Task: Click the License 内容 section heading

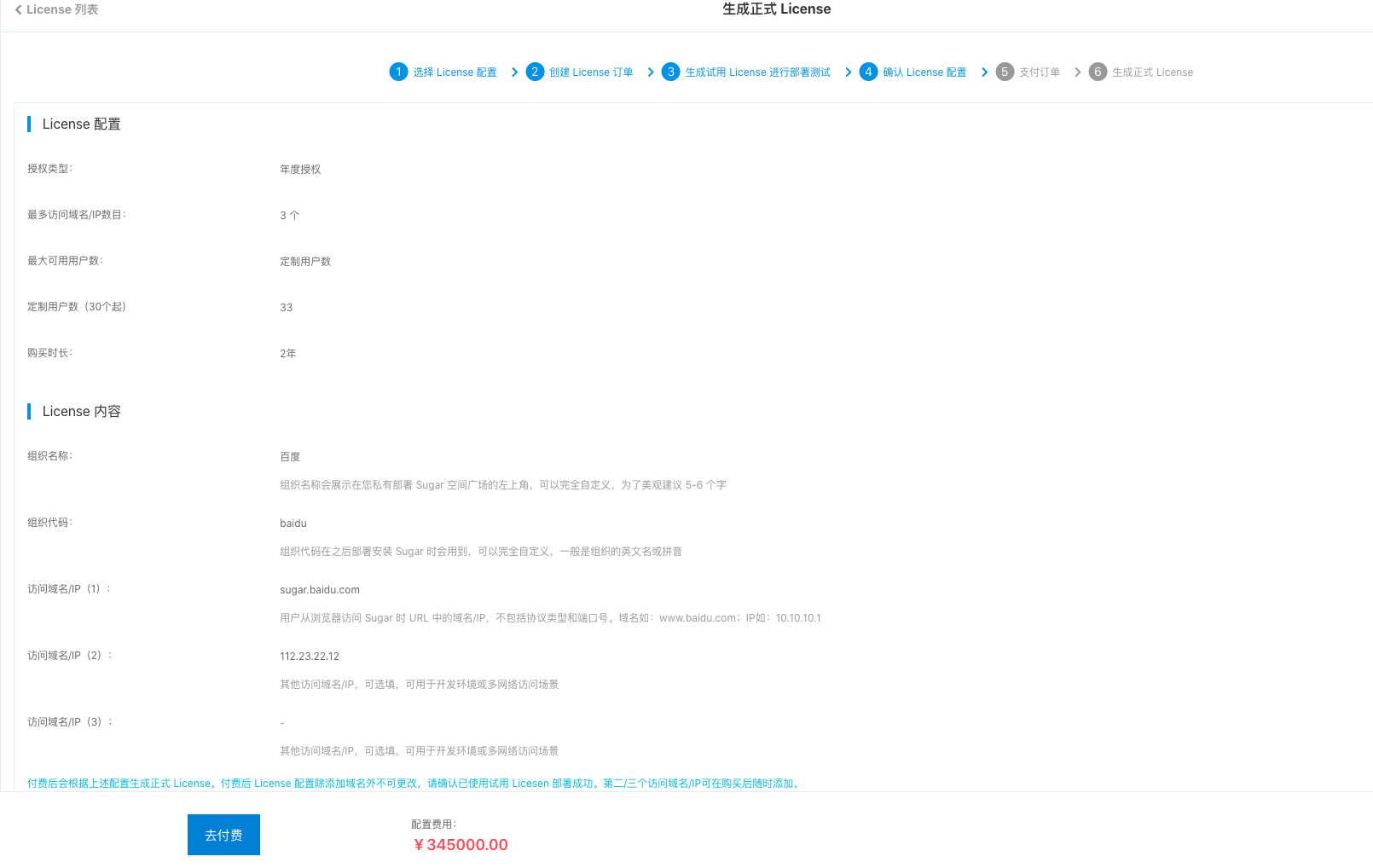Action: pos(82,412)
